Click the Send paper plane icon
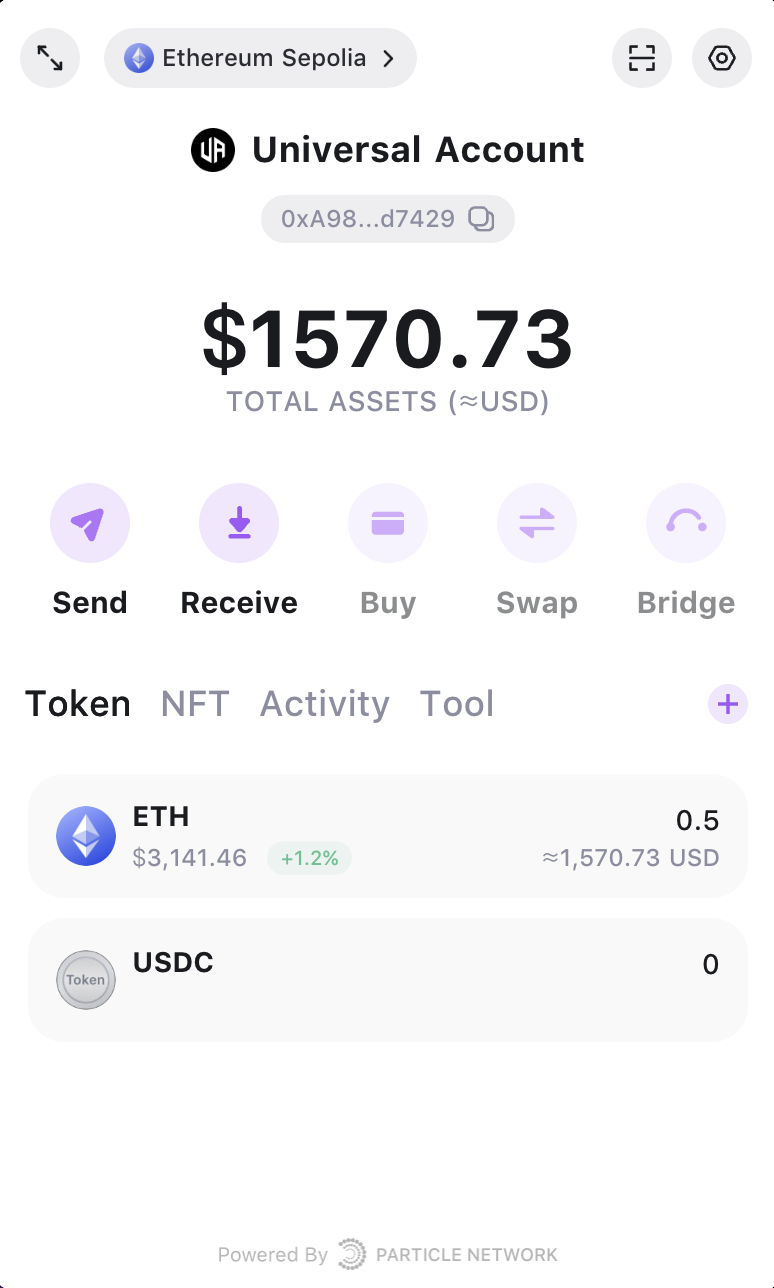774x1288 pixels. tap(90, 523)
